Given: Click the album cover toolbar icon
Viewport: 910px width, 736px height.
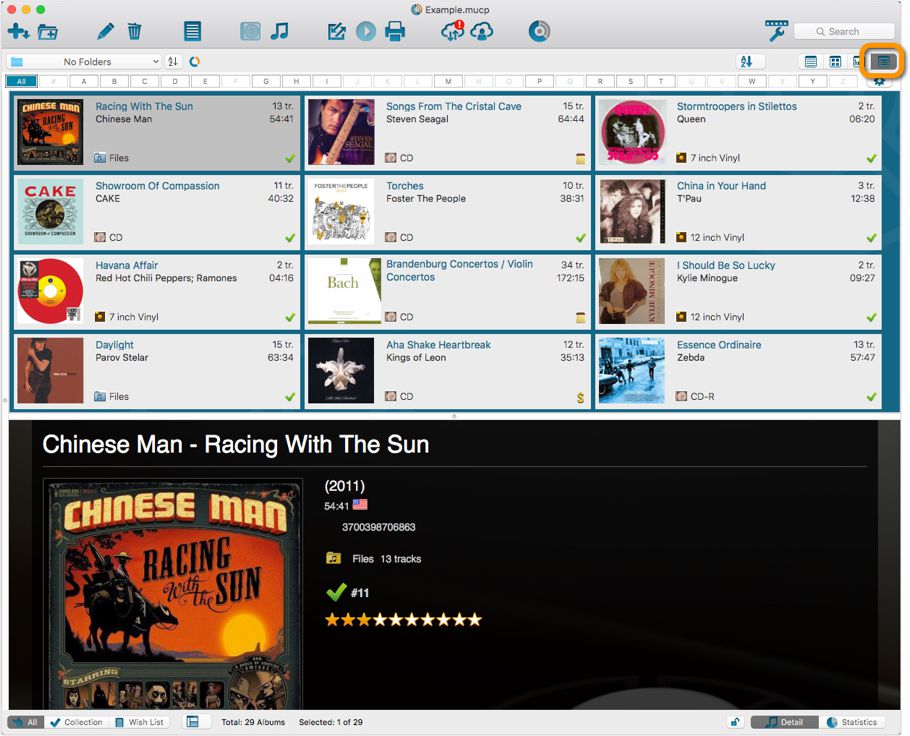Looking at the screenshot, I should coord(250,31).
